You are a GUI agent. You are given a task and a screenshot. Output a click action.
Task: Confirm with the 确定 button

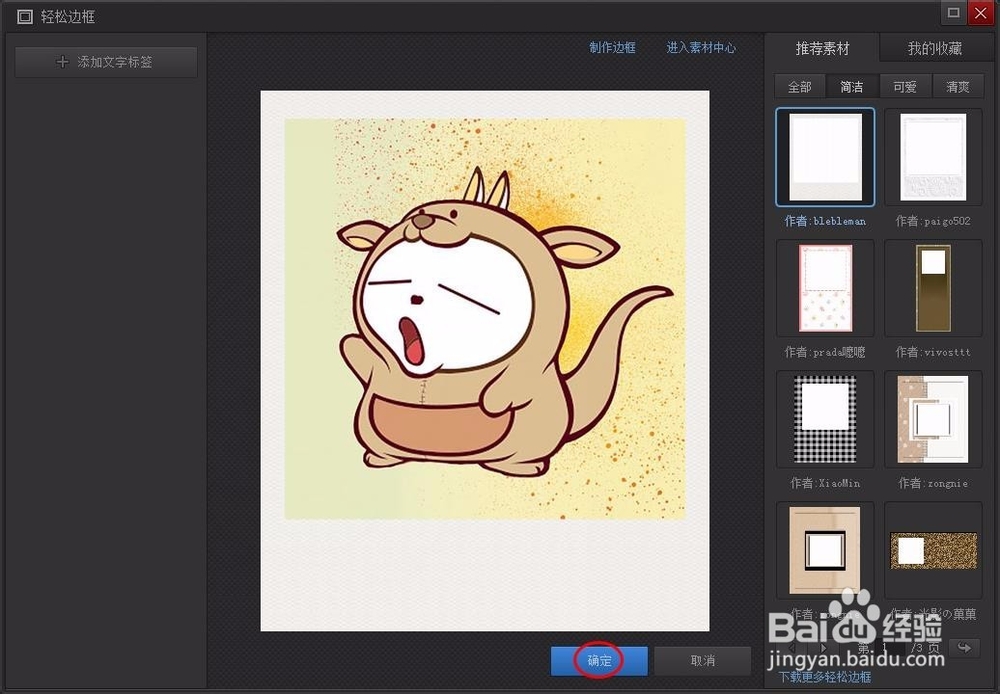pyautogui.click(x=599, y=661)
